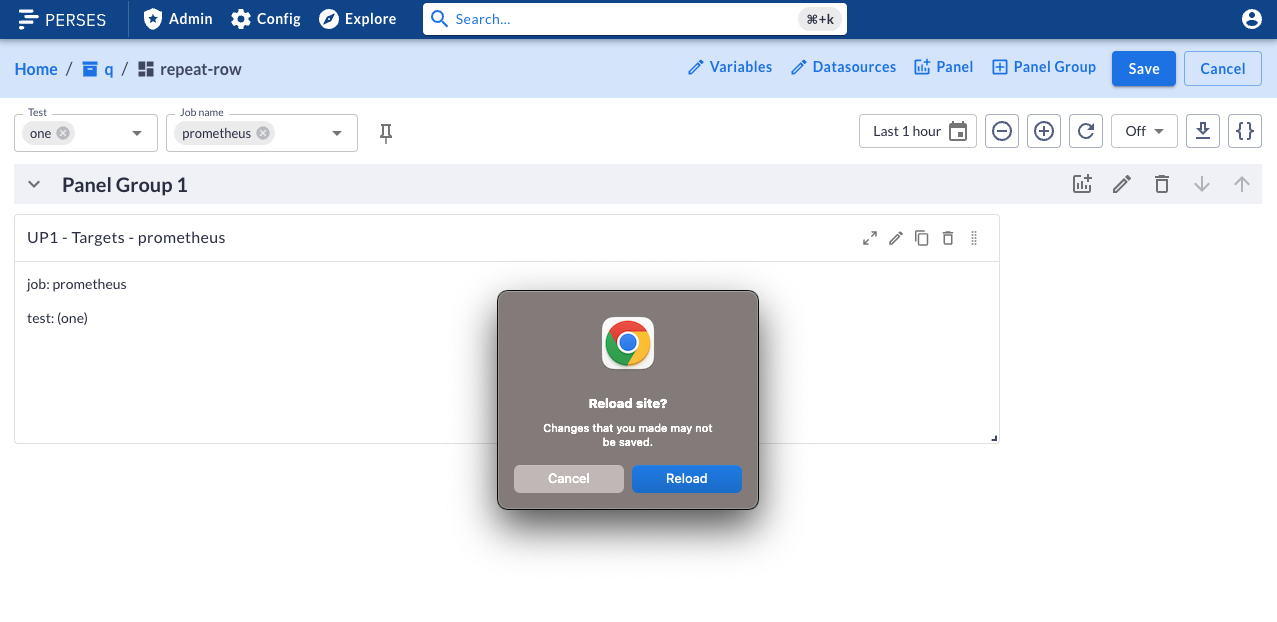Expand the UP1 Targets panel to fullscreen
Image resolution: width=1277 pixels, height=622 pixels.
(869, 238)
